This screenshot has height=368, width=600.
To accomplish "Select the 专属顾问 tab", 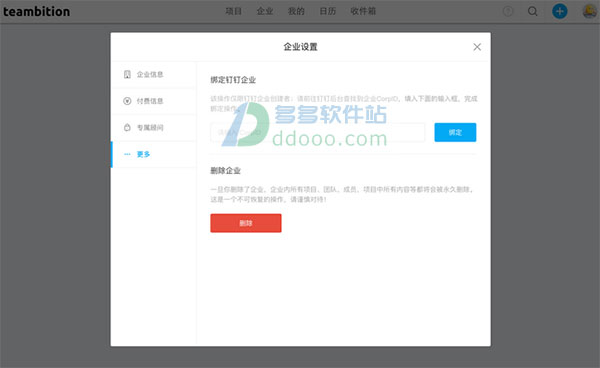I will click(x=154, y=127).
